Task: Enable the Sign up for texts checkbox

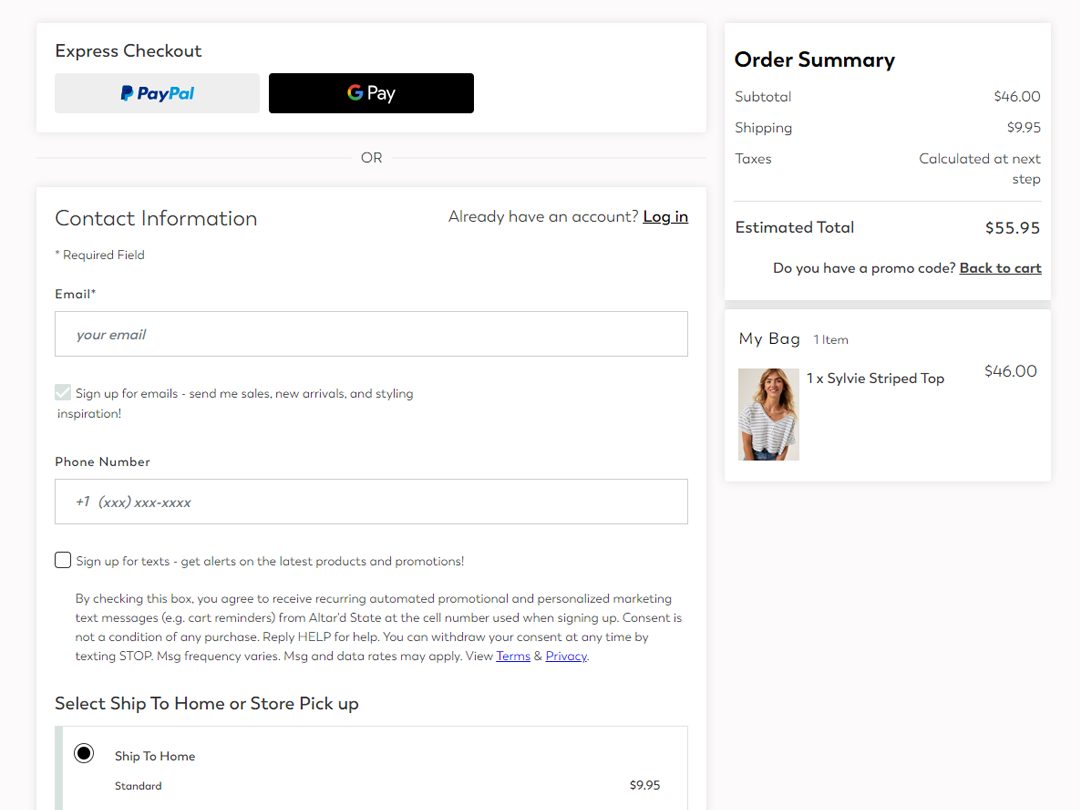Action: (x=63, y=560)
